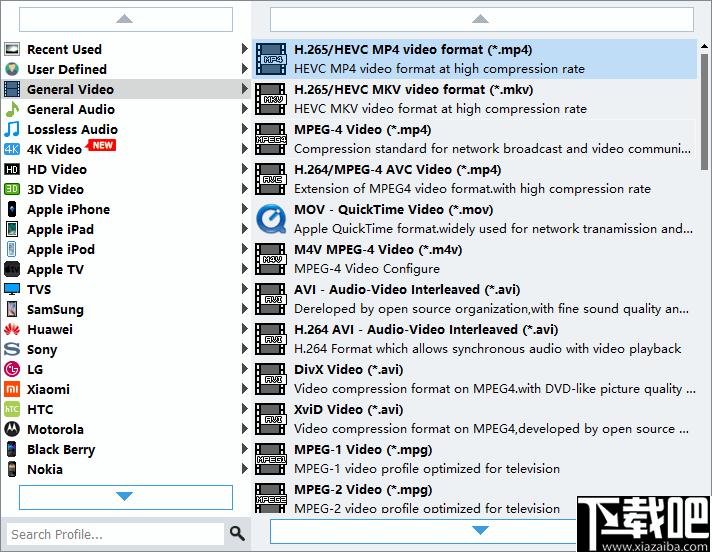Viewport: 712px width, 552px height.
Task: Click the Xiaomi logo icon
Action: click(12, 389)
